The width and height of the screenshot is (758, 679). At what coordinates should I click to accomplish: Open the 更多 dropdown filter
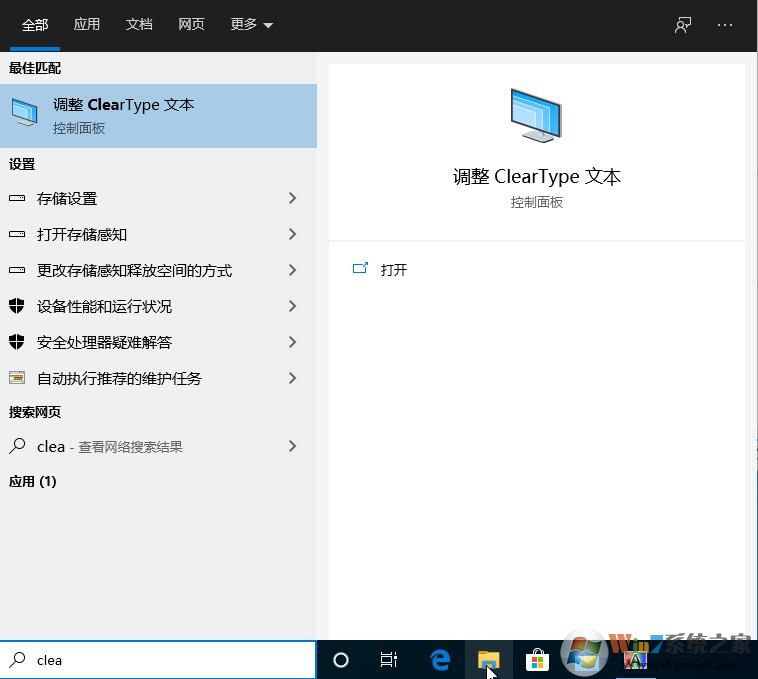coord(251,24)
